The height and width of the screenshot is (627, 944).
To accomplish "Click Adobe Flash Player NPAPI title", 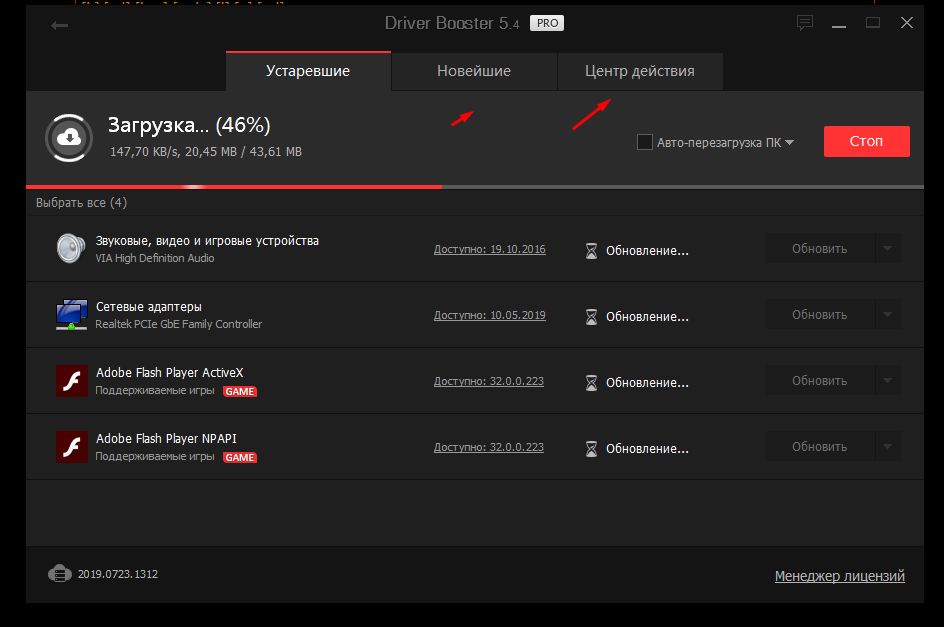I will pos(166,438).
